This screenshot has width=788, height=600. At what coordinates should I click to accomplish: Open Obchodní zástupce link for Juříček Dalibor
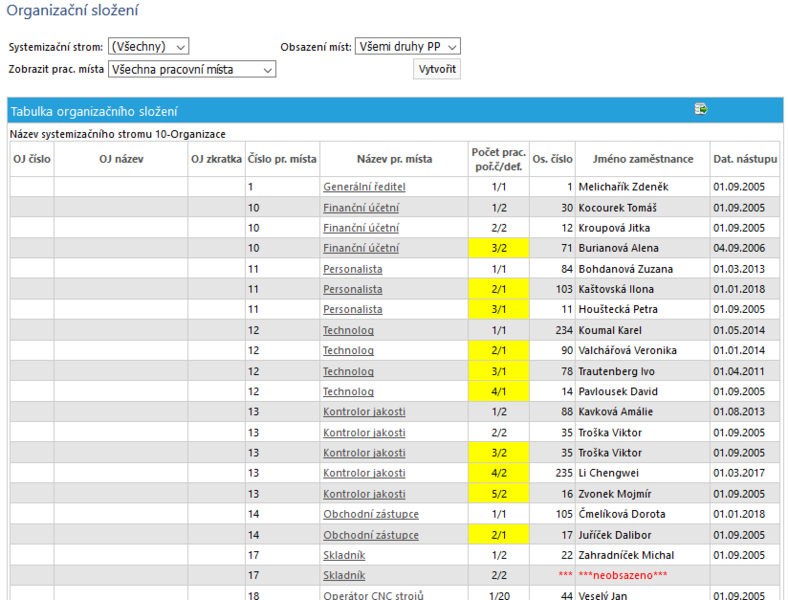pos(370,535)
